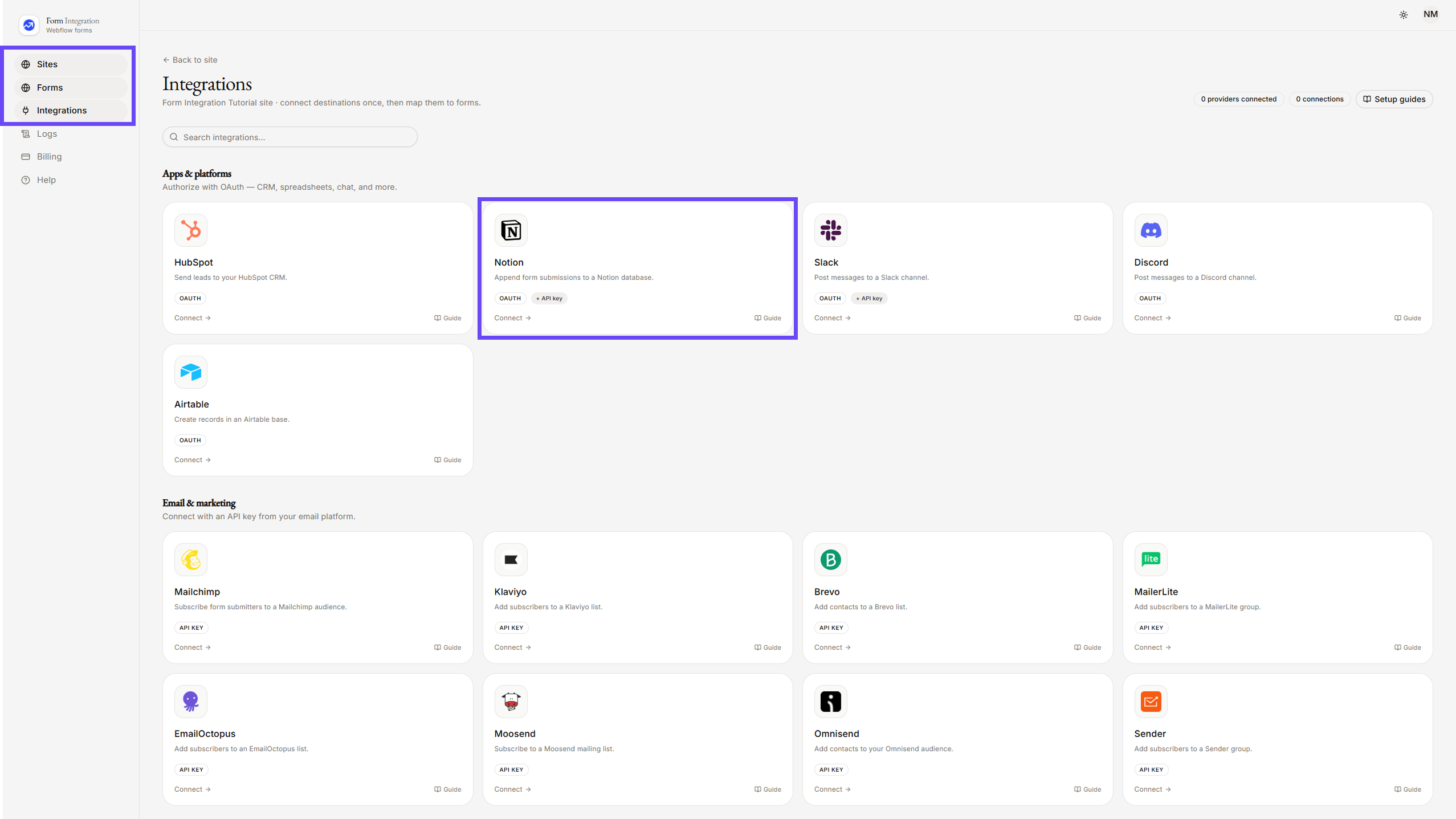Image resolution: width=1456 pixels, height=819 pixels.
Task: Connect the HubSpot integration
Action: pyautogui.click(x=193, y=318)
